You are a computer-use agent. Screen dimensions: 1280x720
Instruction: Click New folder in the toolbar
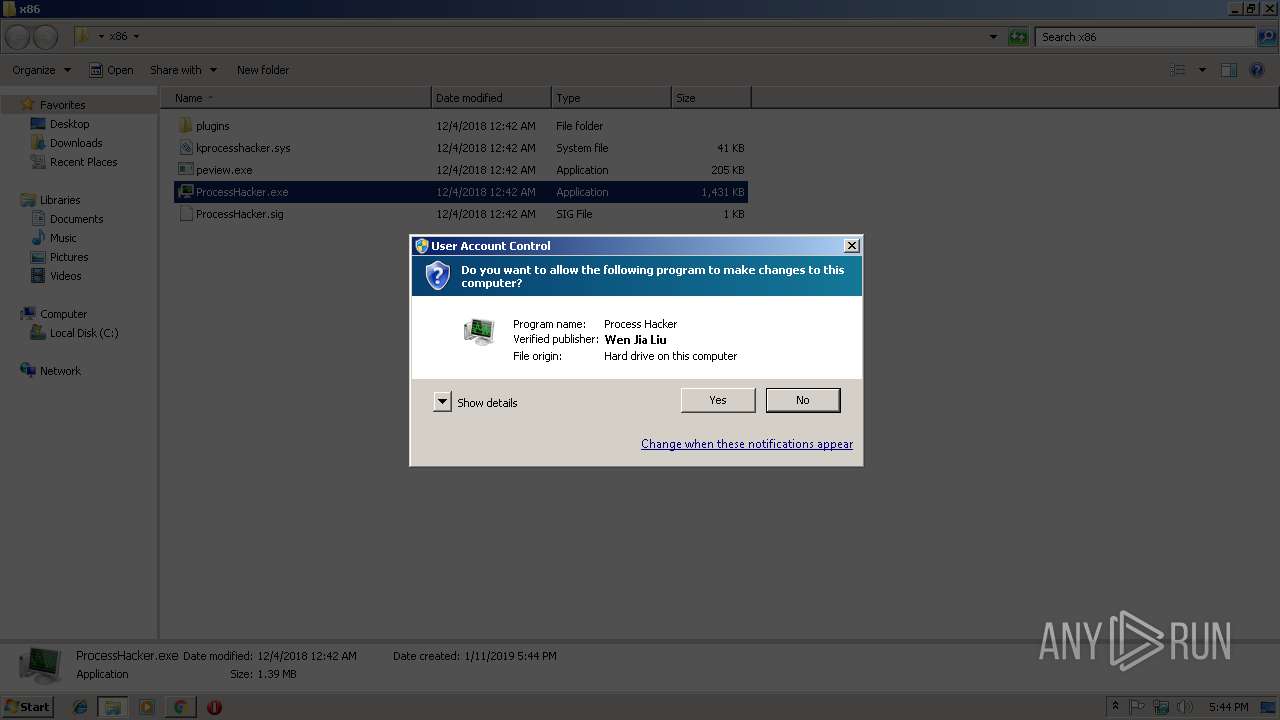pos(263,70)
